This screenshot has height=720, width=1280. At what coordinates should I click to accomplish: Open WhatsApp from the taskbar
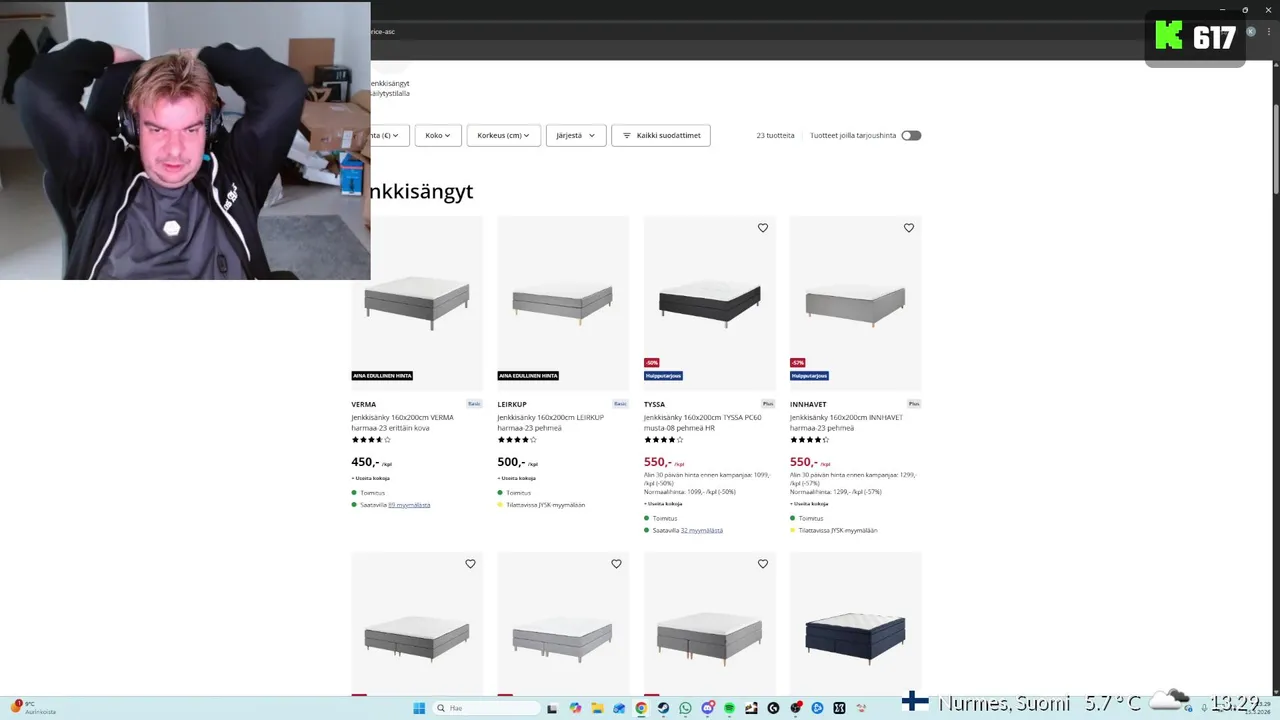tap(685, 708)
